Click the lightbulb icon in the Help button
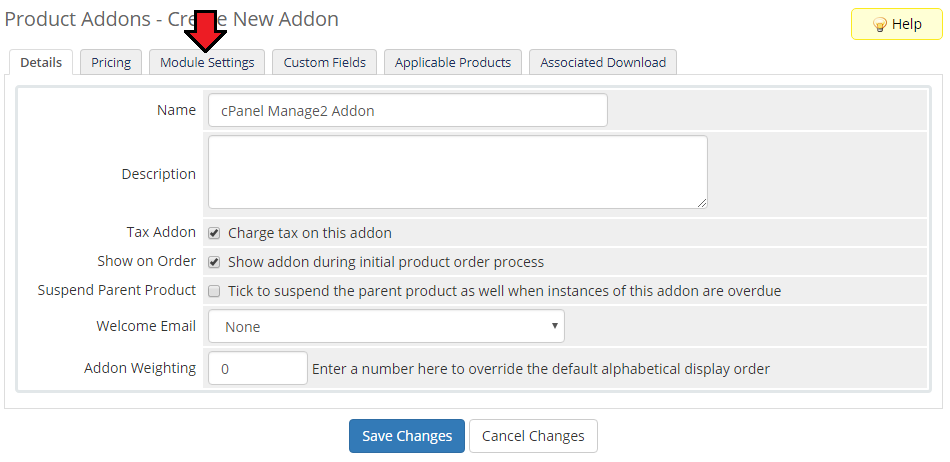 [x=880, y=24]
